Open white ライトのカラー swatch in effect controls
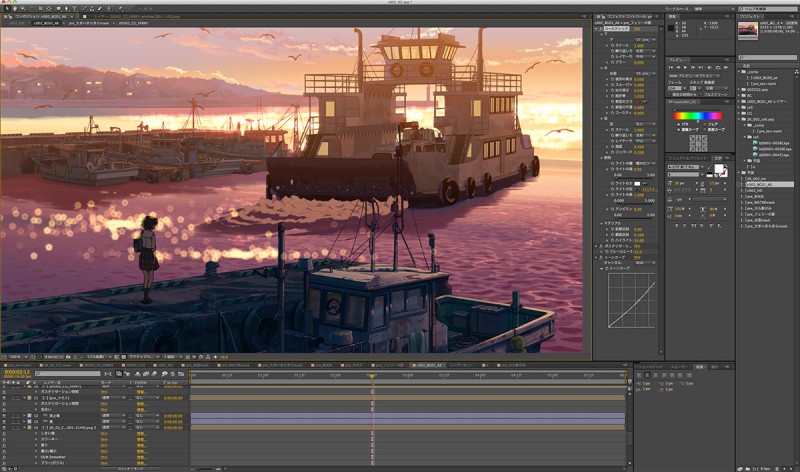Viewport: 800px width, 472px height. 637,183
